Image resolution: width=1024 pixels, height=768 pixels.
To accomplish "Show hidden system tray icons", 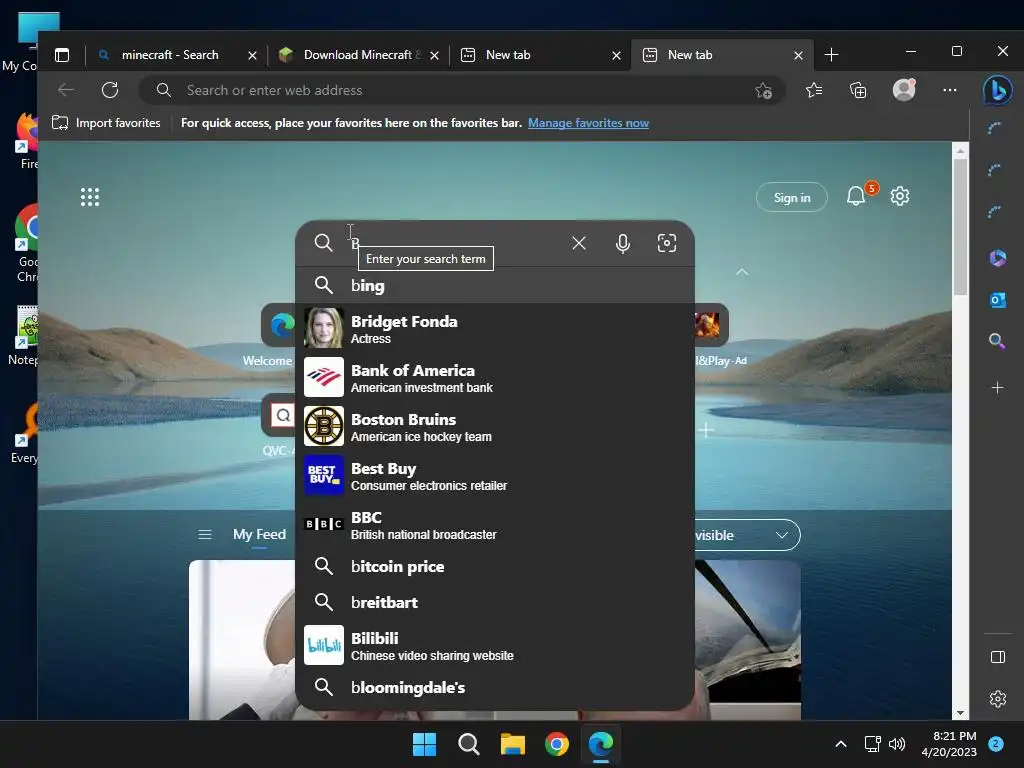I will point(840,744).
